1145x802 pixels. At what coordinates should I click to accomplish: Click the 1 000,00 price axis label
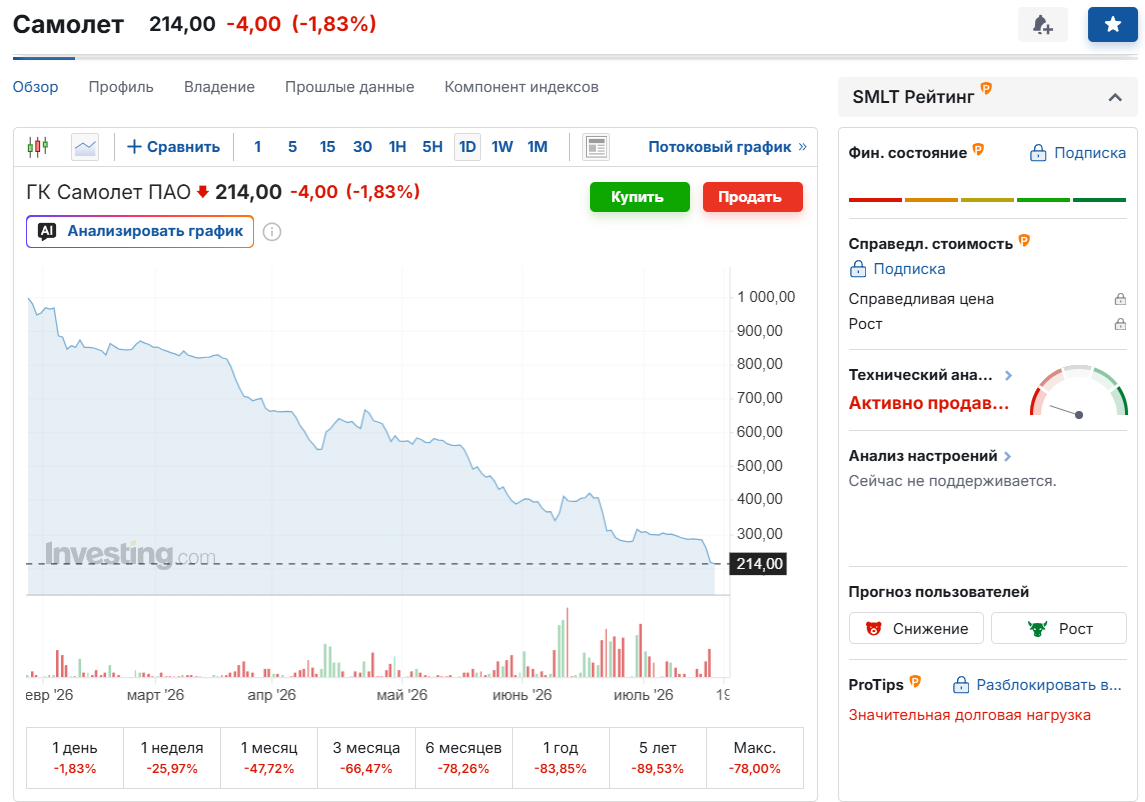(766, 297)
